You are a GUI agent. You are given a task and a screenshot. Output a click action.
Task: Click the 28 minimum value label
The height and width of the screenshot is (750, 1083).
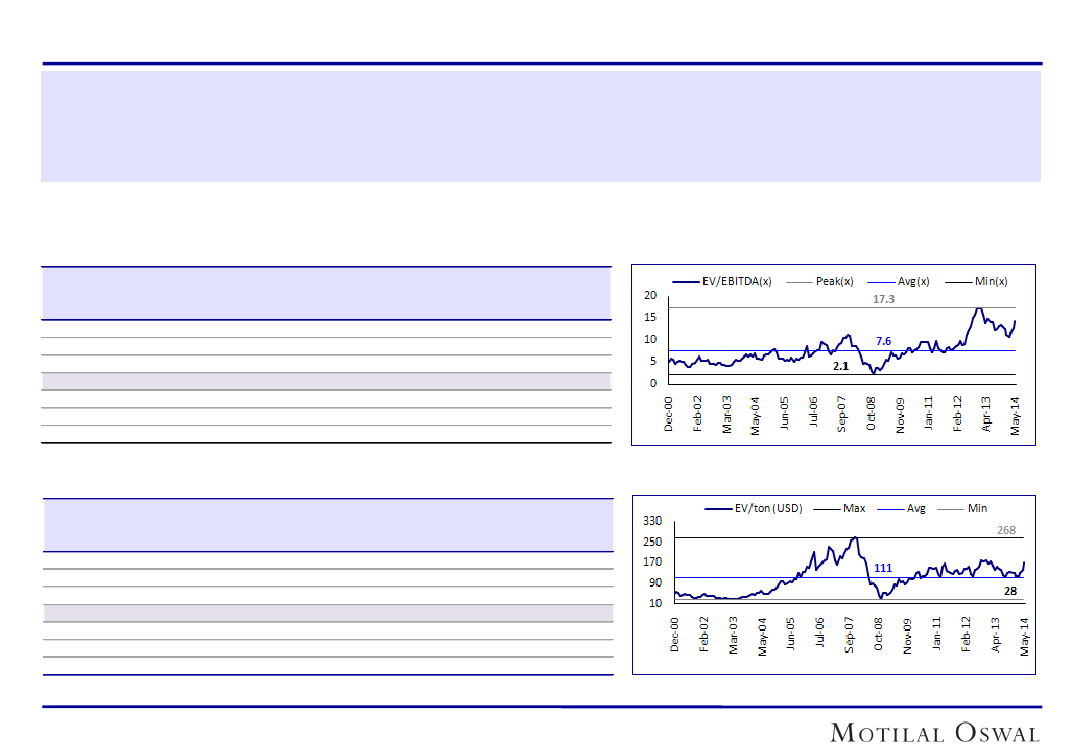click(1011, 591)
